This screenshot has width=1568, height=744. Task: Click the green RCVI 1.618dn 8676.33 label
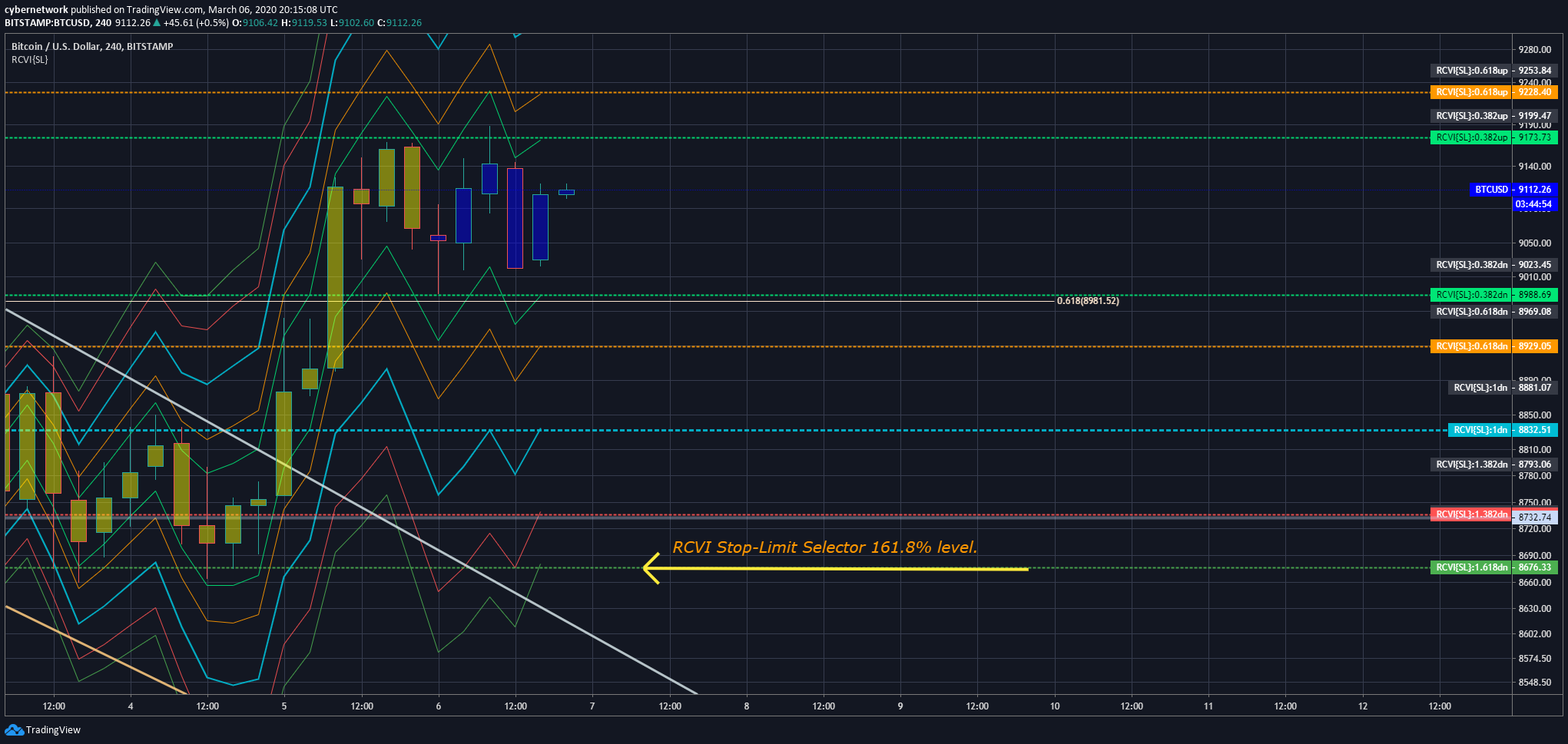tap(1493, 567)
